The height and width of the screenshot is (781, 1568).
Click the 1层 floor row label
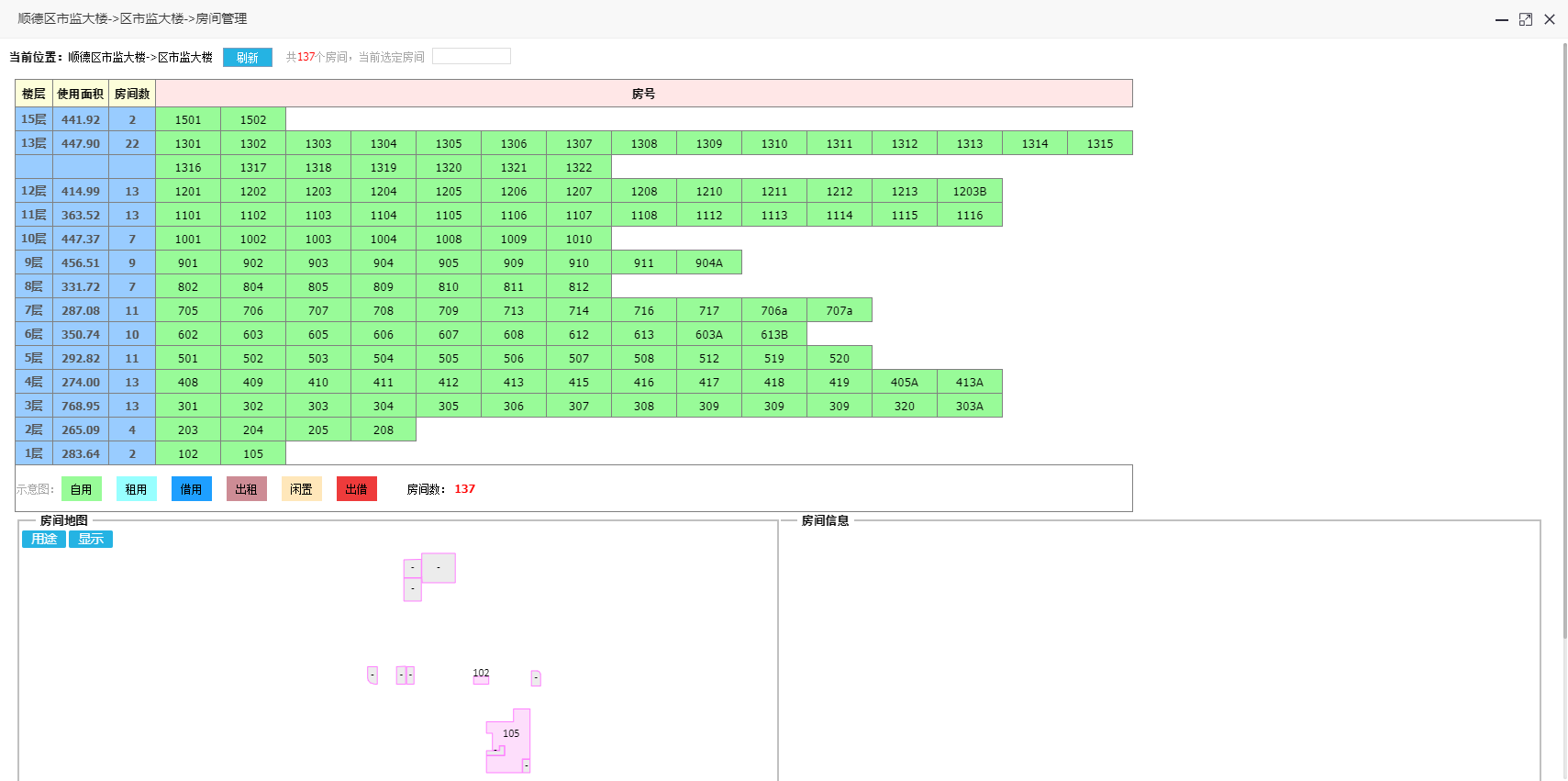click(34, 453)
